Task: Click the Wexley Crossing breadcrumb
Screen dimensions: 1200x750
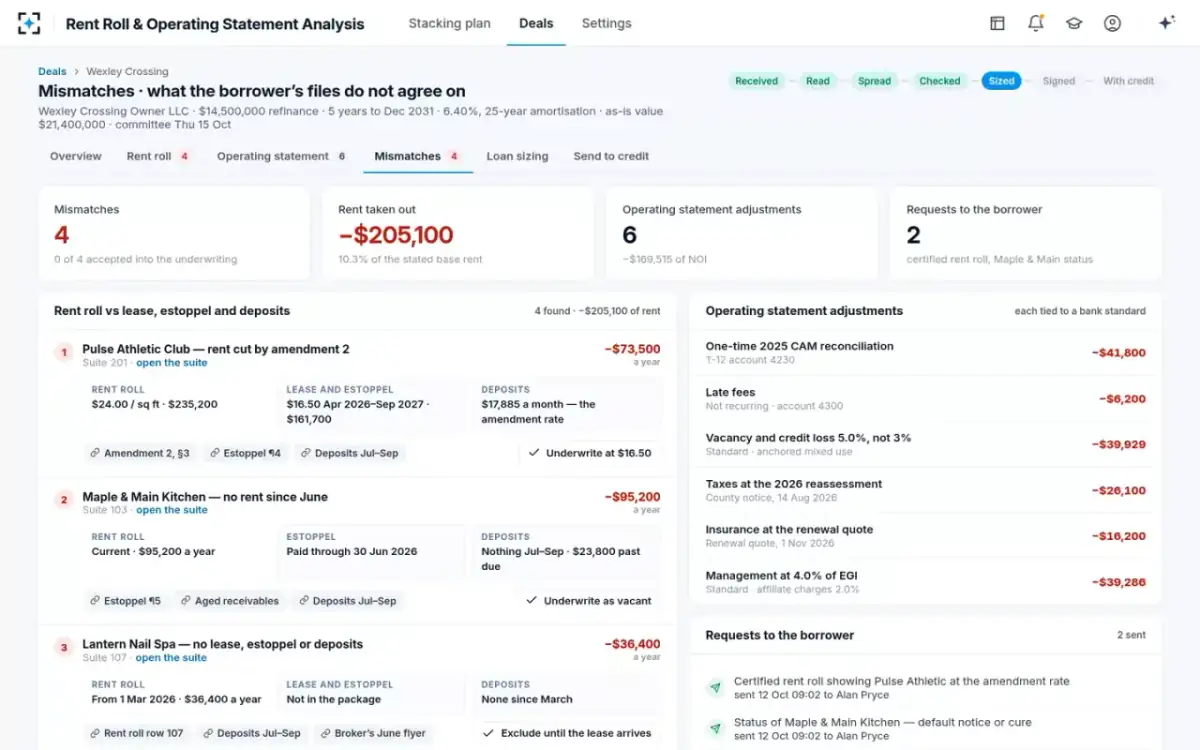Action: click(127, 72)
